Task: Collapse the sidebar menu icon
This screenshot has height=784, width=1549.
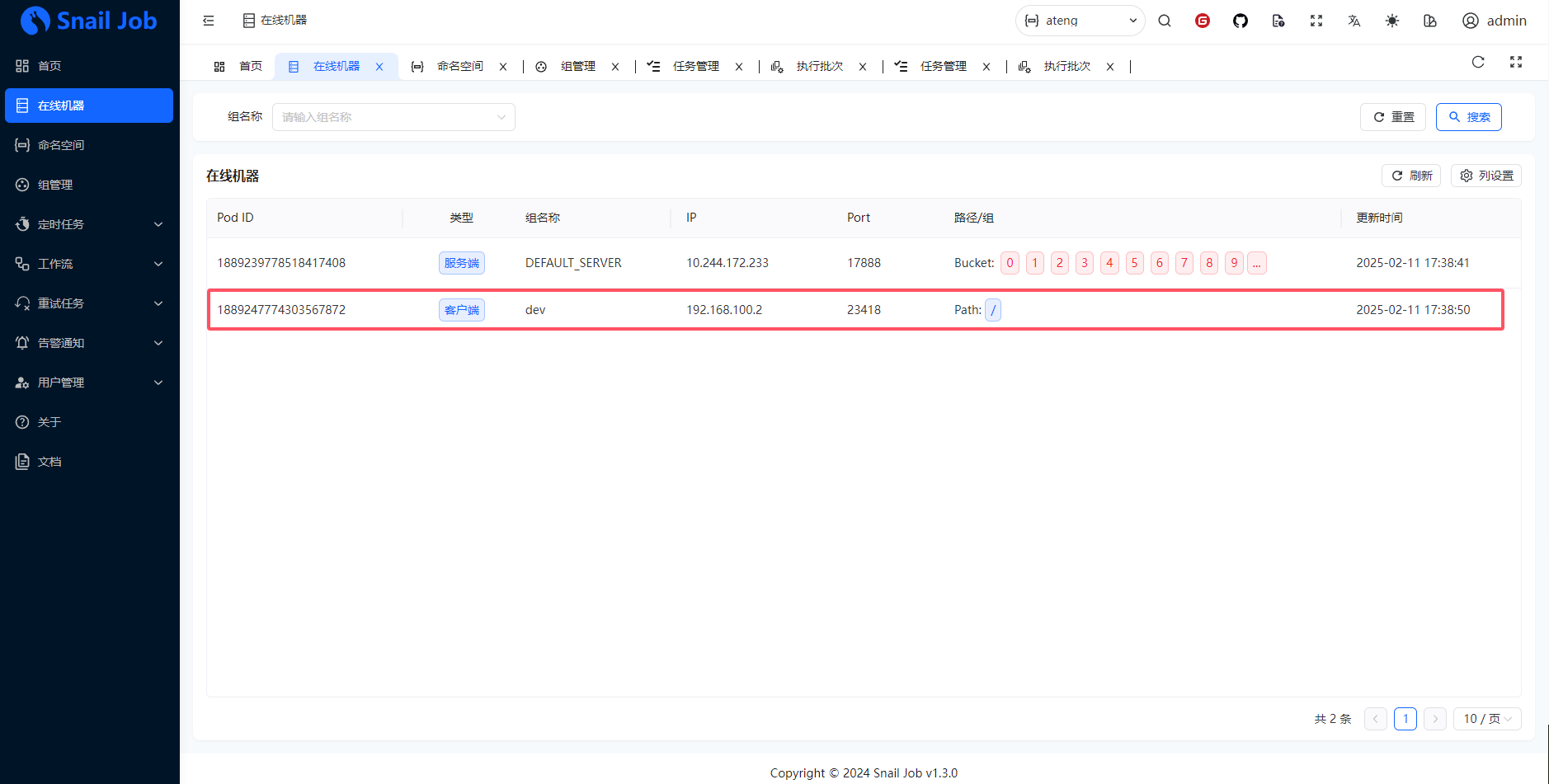Action: point(209,21)
